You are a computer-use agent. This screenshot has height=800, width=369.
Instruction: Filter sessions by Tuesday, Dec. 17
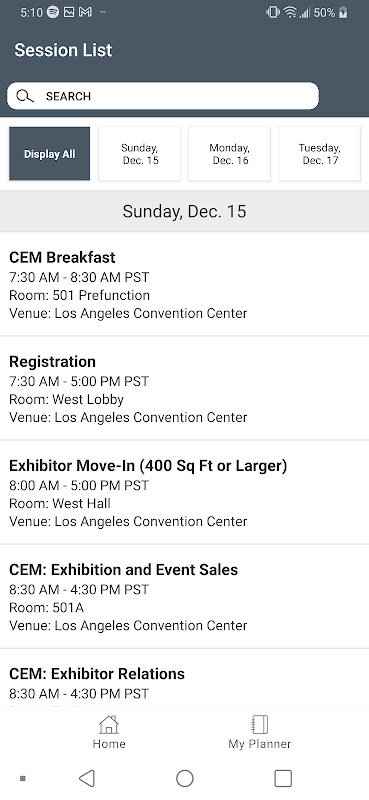(x=319, y=154)
